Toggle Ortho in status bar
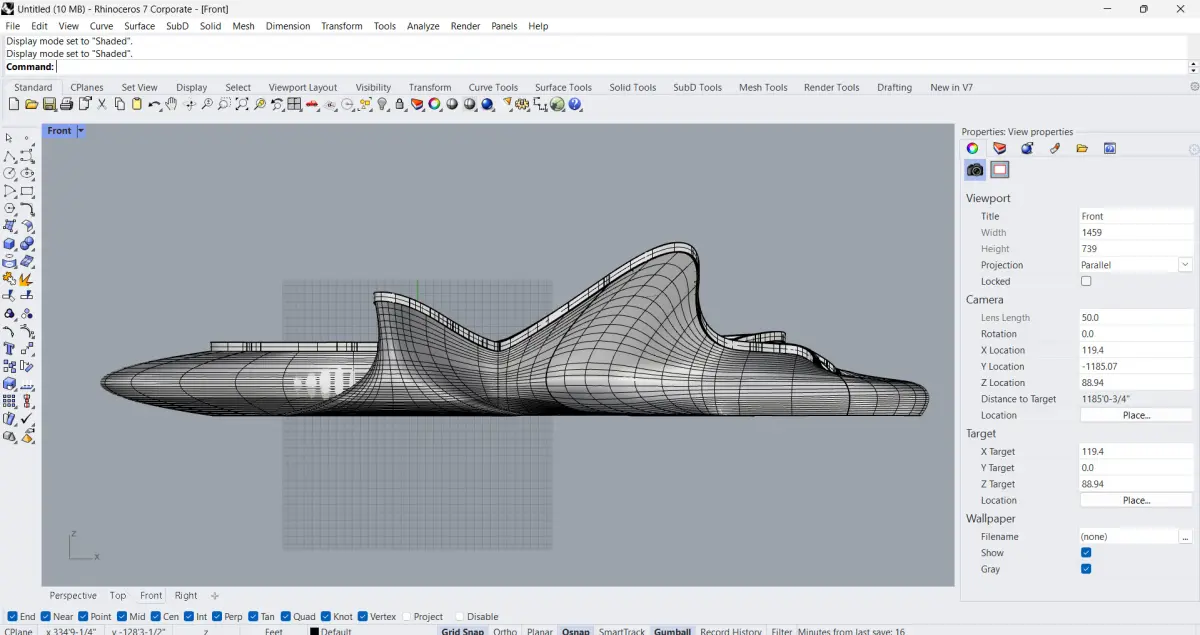The image size is (1200, 635). (x=505, y=631)
